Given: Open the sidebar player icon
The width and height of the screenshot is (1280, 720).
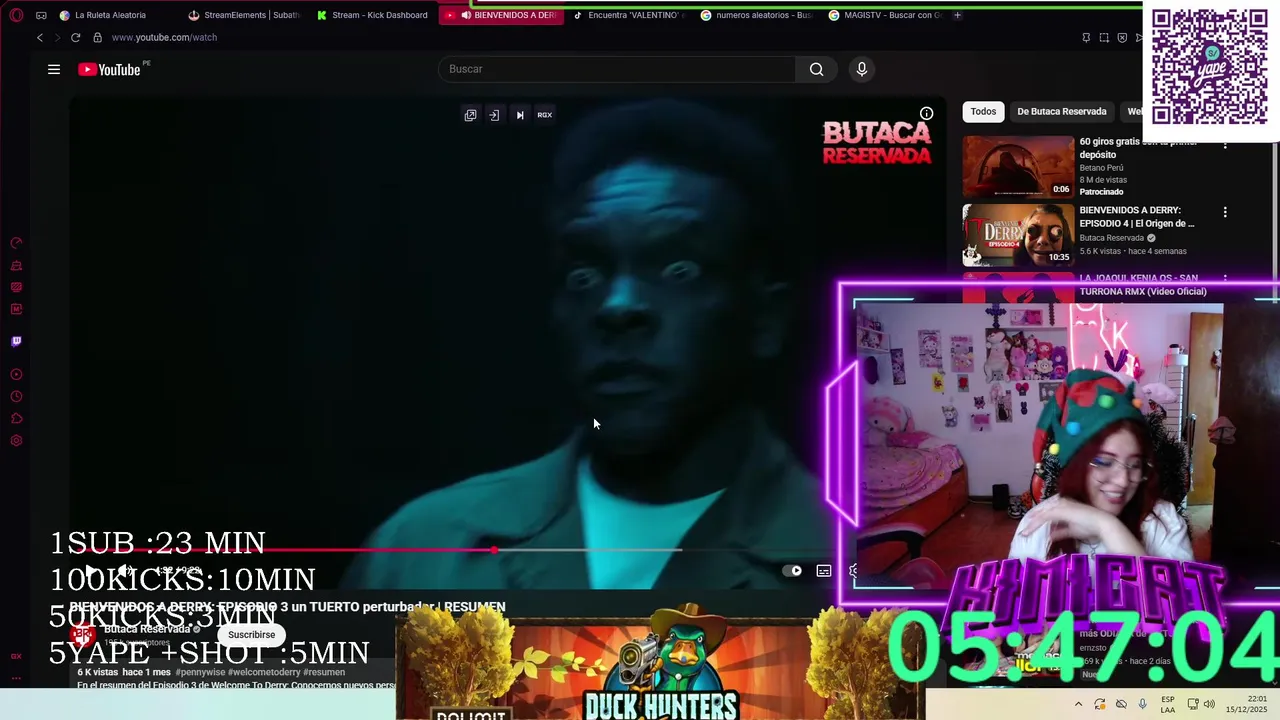Looking at the screenshot, I should point(16,375).
